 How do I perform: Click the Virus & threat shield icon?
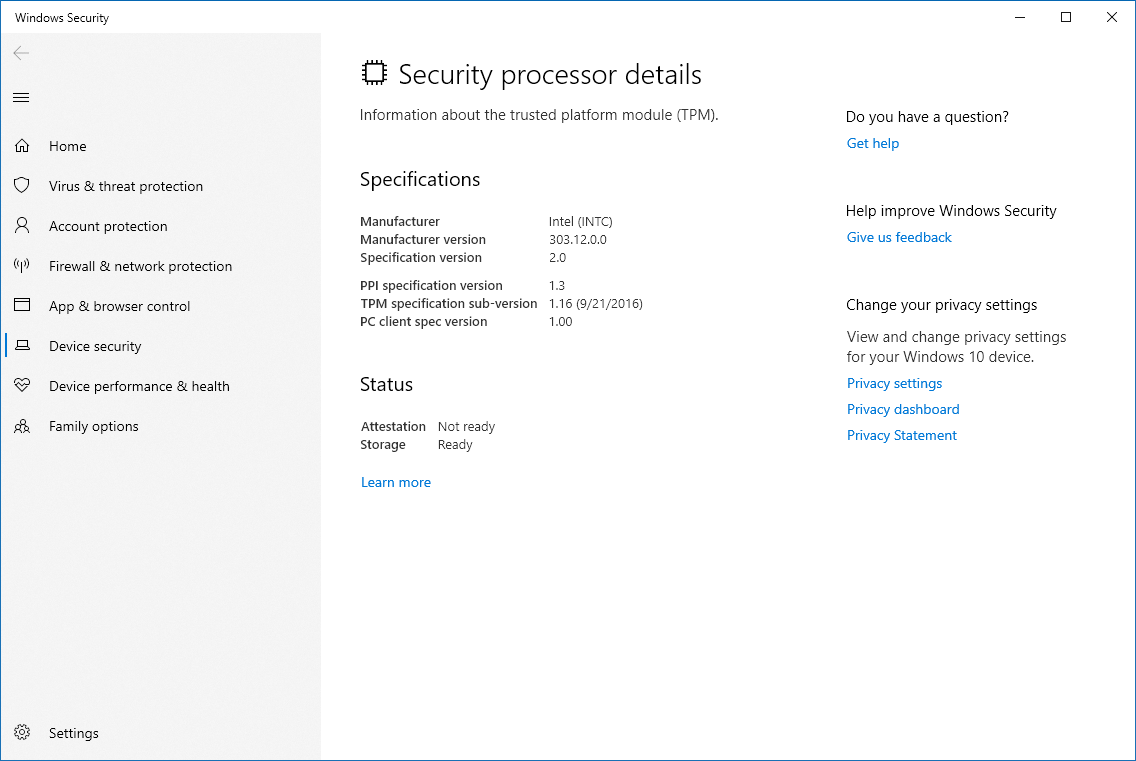(x=22, y=186)
